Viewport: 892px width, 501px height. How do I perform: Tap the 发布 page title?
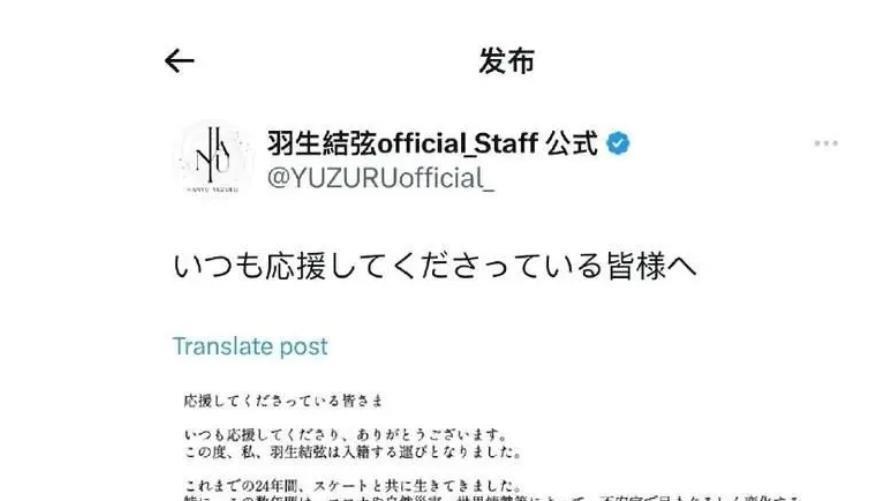tap(506, 61)
